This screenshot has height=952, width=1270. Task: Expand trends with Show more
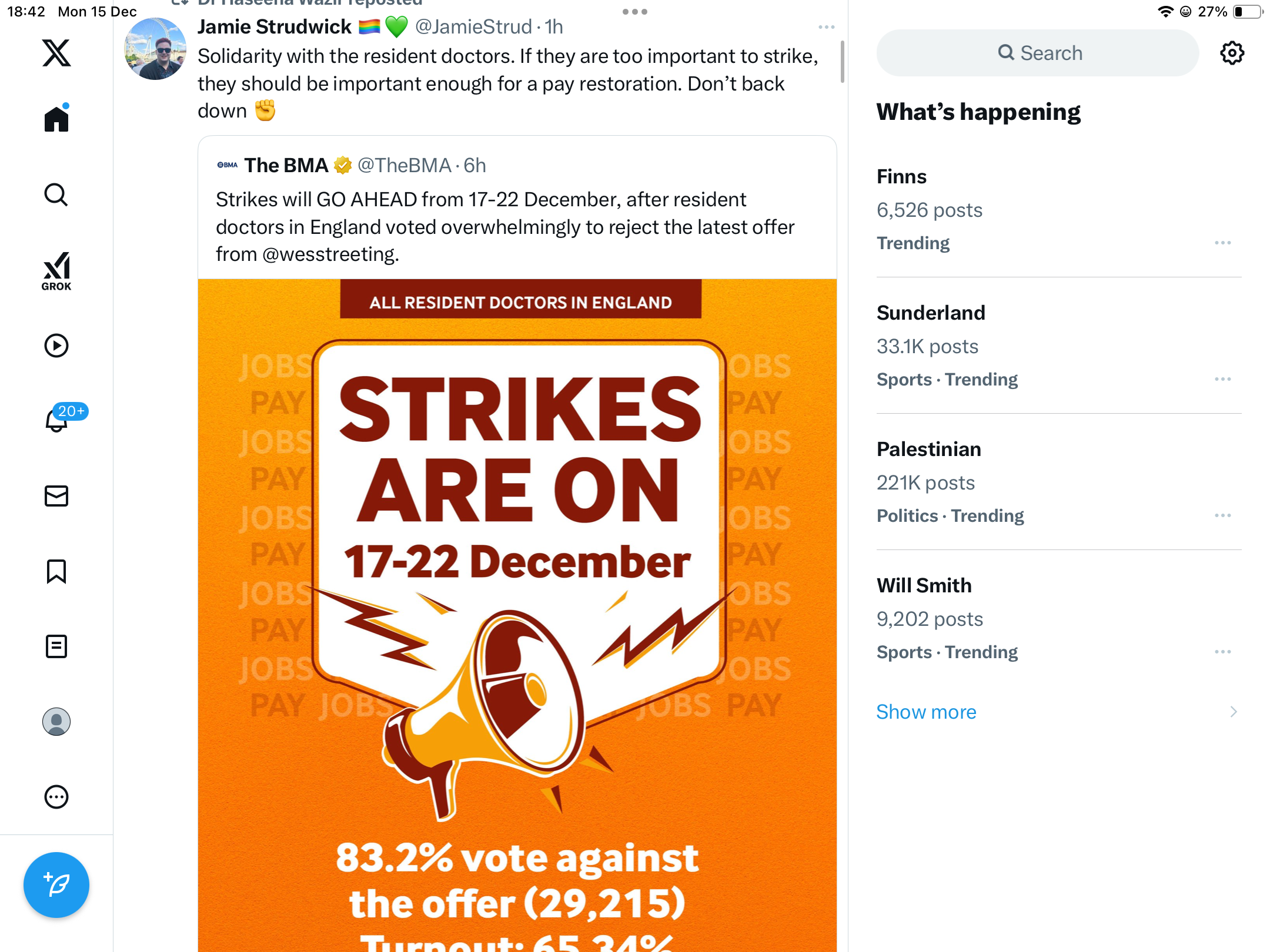tap(926, 712)
